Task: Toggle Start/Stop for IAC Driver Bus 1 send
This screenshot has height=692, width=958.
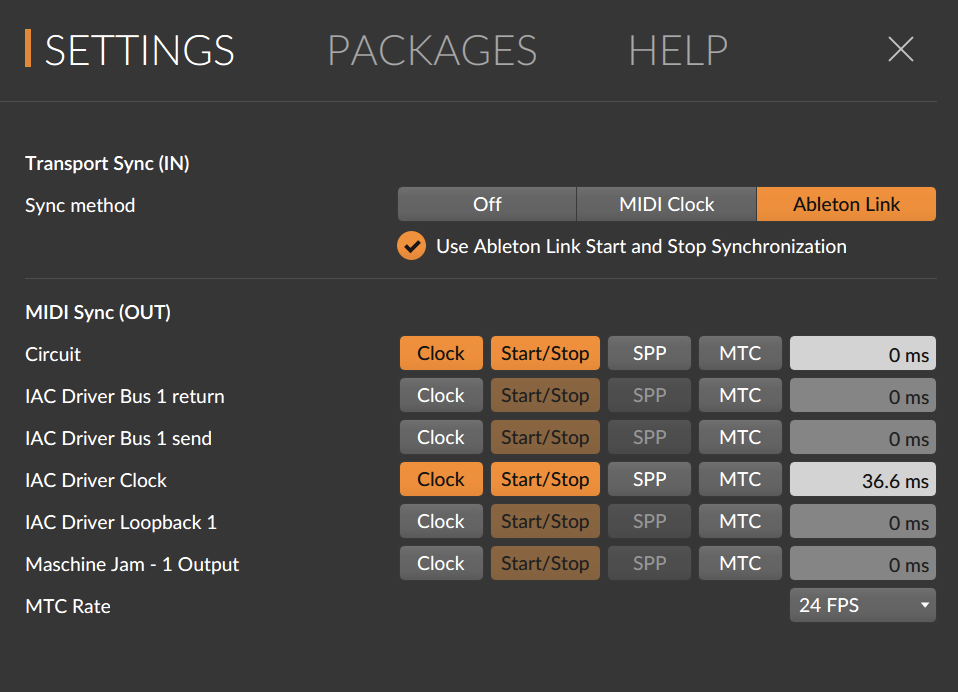Action: [545, 437]
